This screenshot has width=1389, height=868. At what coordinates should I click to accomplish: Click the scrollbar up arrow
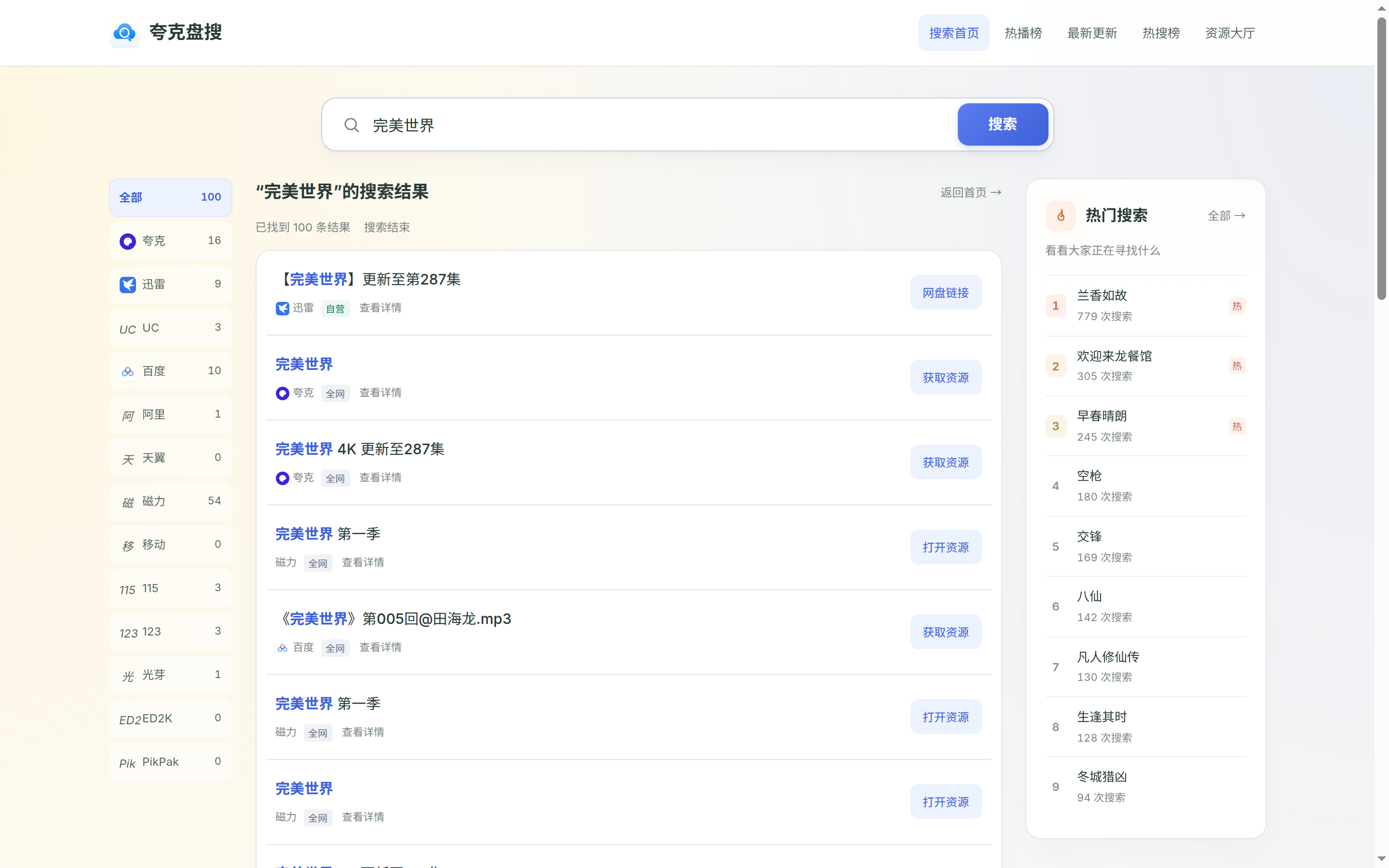click(x=1382, y=9)
